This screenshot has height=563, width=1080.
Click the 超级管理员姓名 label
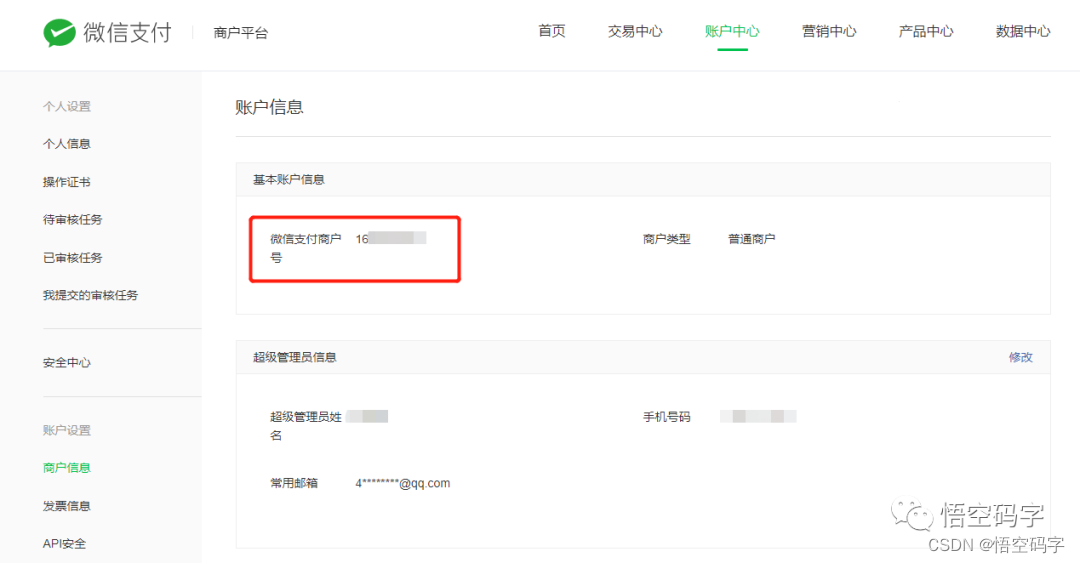(x=306, y=426)
